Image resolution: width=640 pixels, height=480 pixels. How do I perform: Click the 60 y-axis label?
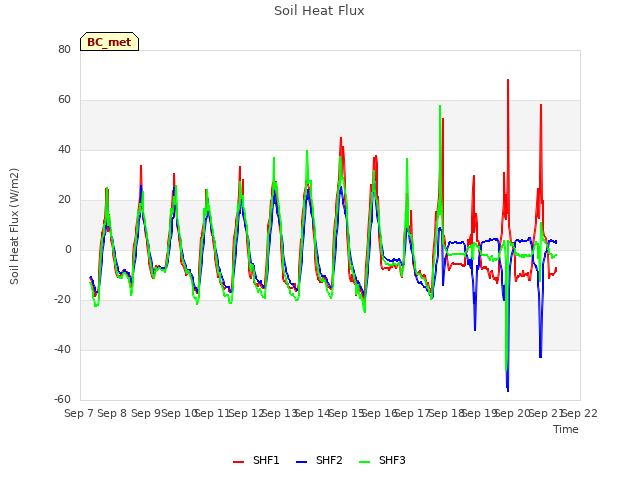[64, 100]
